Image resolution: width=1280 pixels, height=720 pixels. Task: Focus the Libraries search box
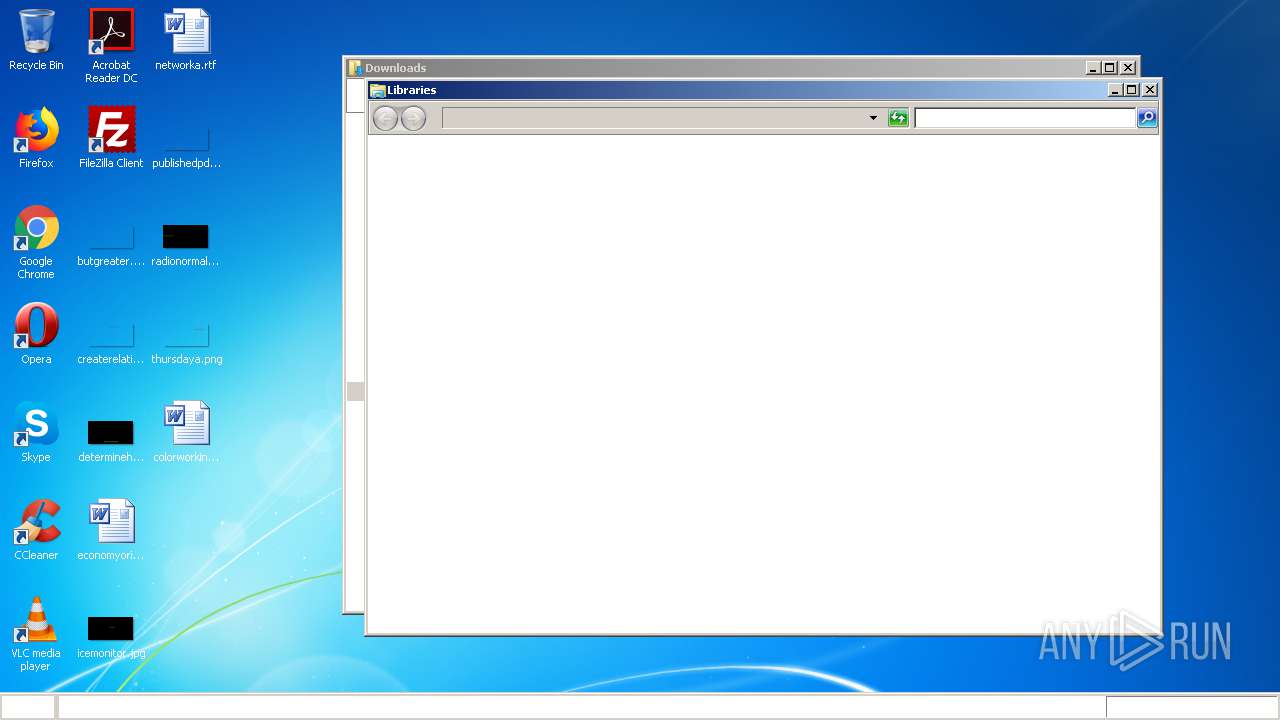coord(1025,118)
